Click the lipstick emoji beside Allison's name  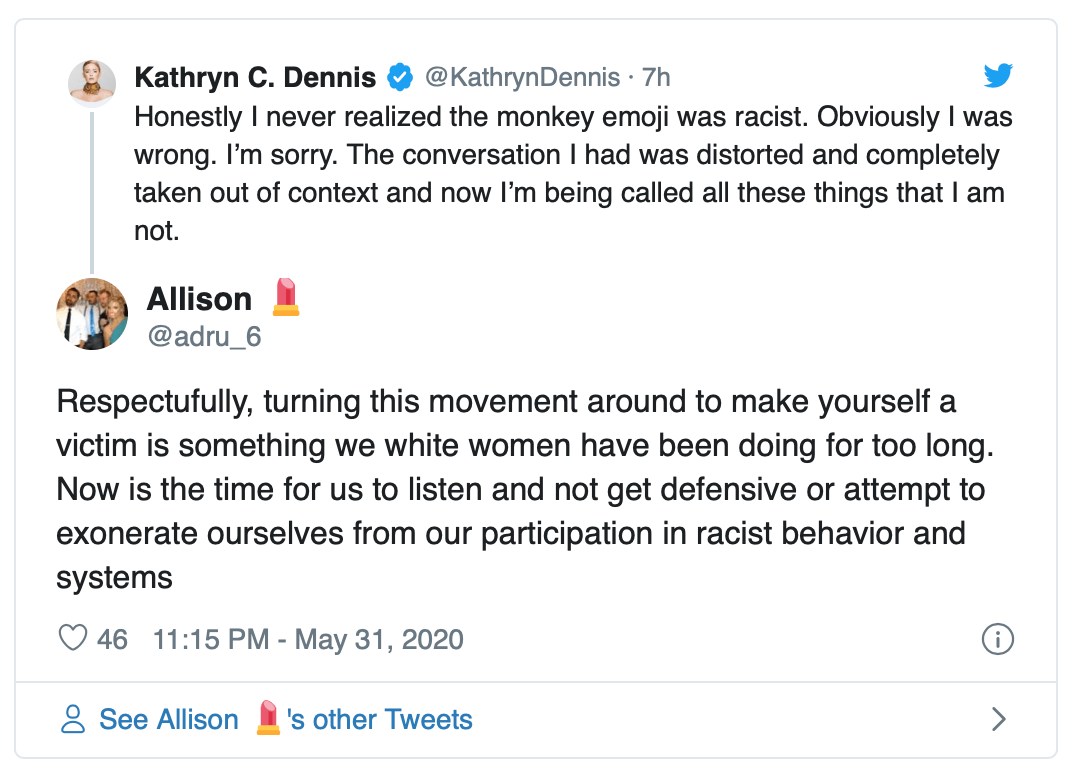[286, 298]
